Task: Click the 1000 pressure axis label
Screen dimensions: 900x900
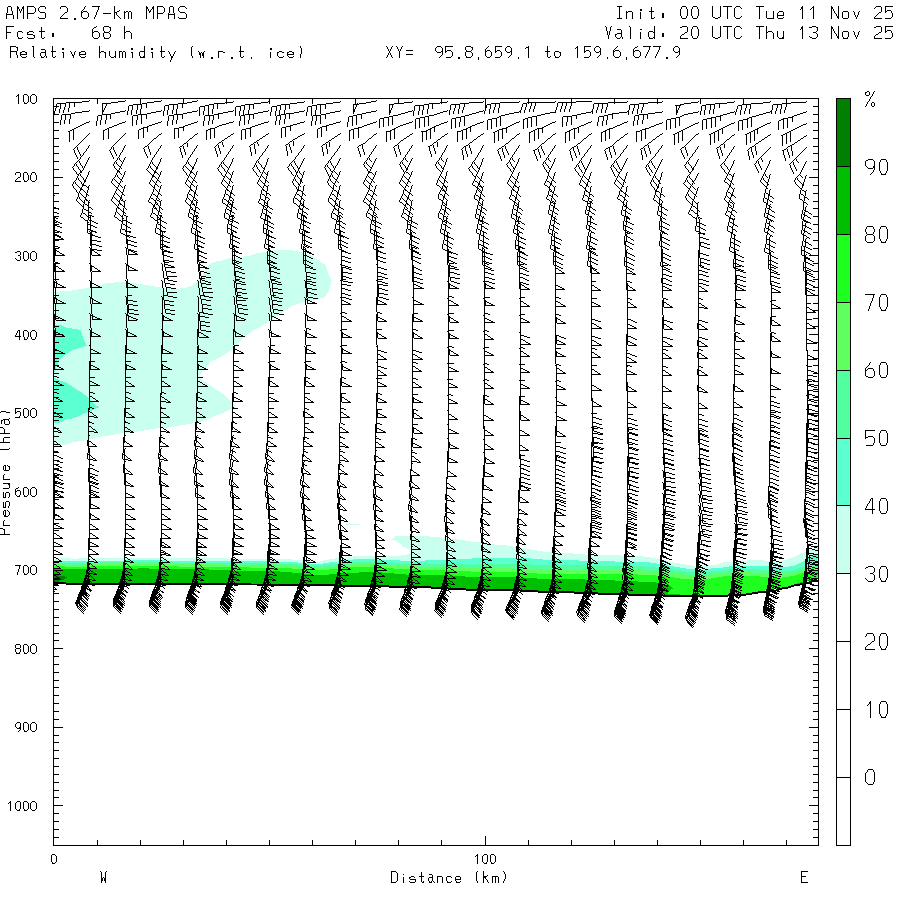Action: (x=22, y=806)
